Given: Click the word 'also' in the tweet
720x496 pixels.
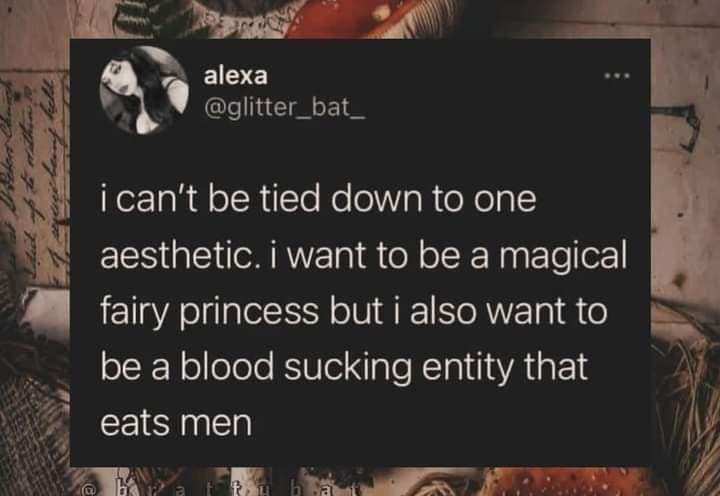Looking at the screenshot, I should tap(468, 312).
